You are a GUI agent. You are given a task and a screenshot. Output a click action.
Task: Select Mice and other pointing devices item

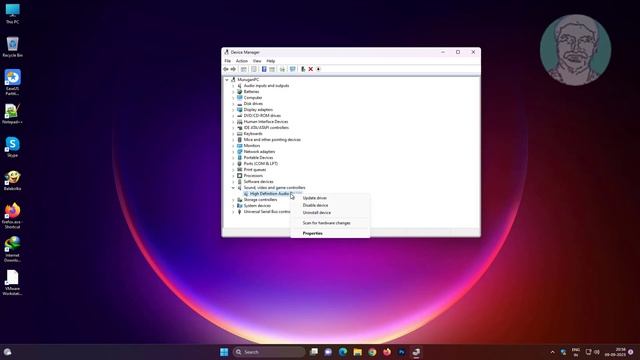point(272,140)
